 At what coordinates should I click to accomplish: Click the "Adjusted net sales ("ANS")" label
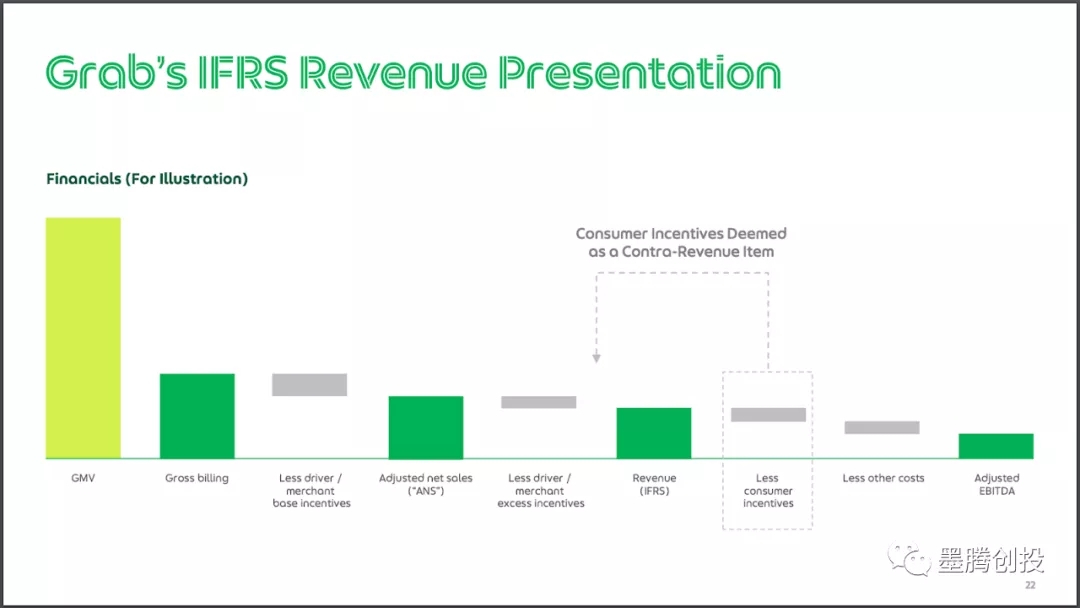click(426, 484)
